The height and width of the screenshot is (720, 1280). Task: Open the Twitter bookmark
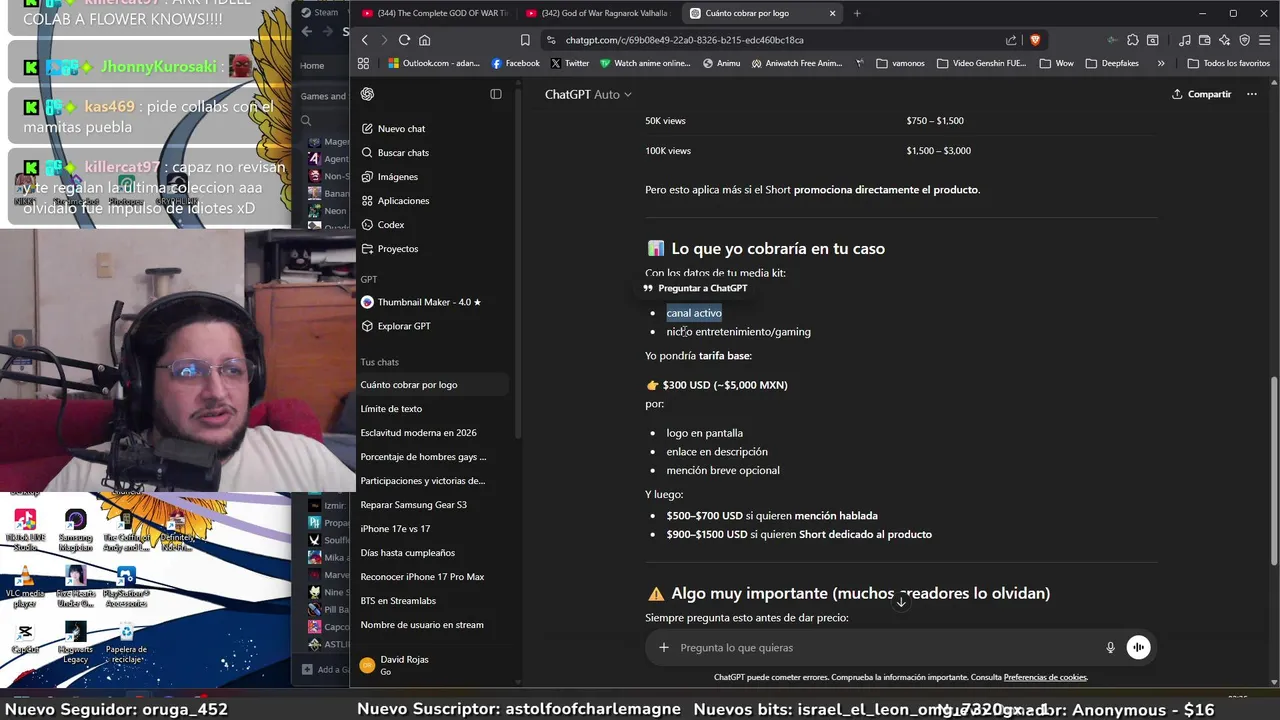570,63
